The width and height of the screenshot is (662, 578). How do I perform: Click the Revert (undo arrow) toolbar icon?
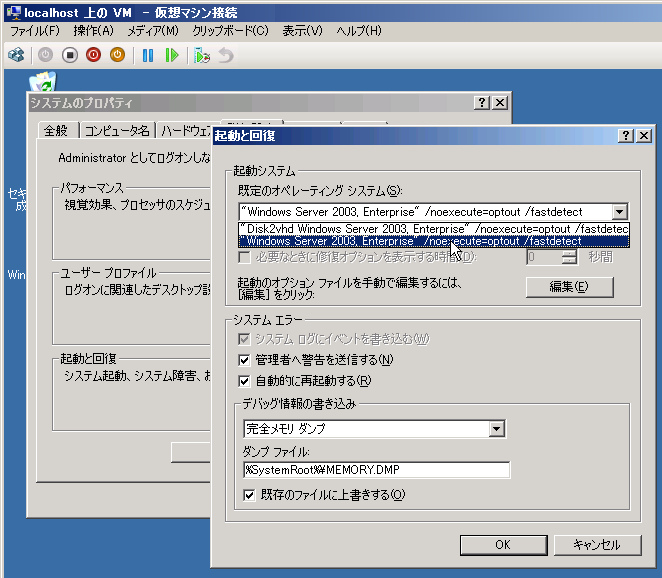pyautogui.click(x=226, y=55)
